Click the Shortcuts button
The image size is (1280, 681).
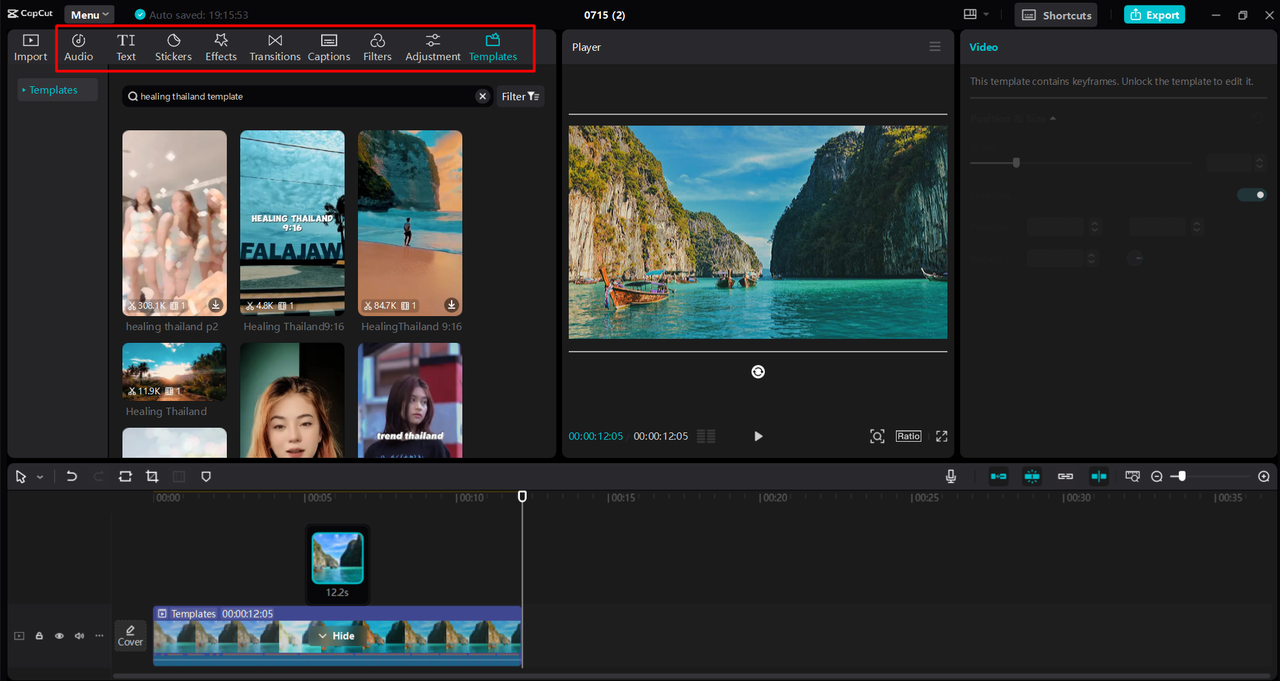coord(1056,15)
